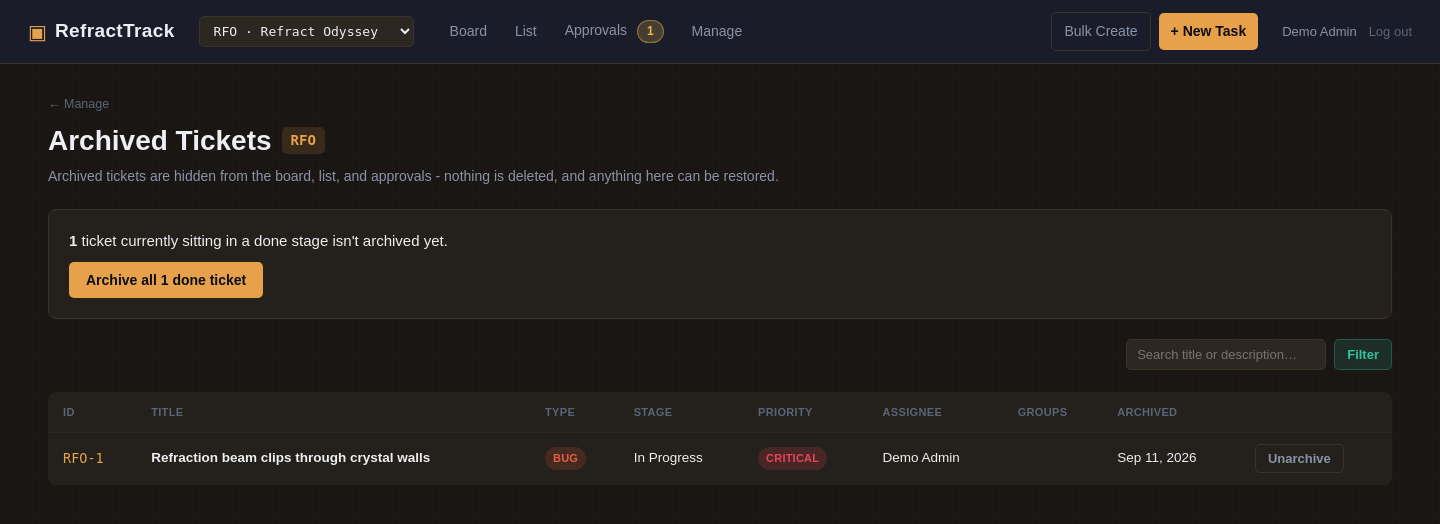Click the RefractTrack logo icon

[x=37, y=32]
